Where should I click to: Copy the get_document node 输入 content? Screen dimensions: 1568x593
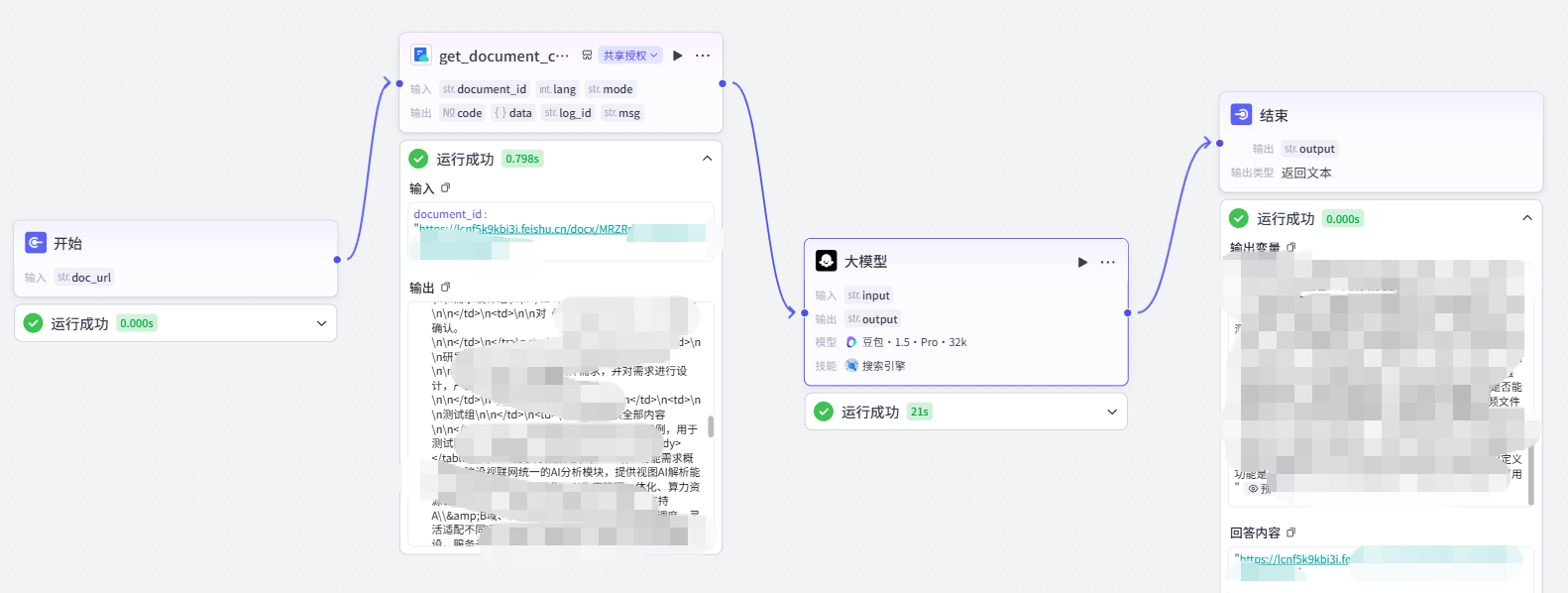pyautogui.click(x=446, y=187)
